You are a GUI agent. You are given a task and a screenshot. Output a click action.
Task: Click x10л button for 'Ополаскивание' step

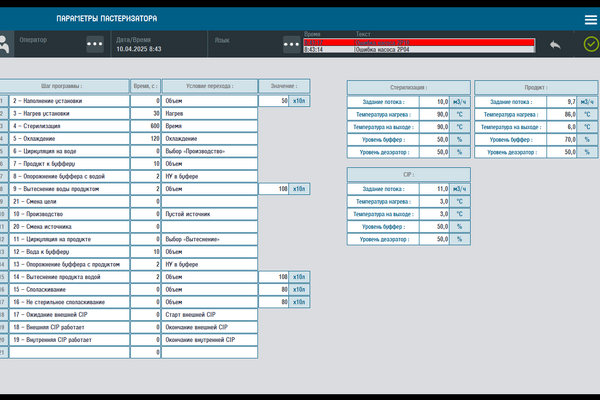299,288
